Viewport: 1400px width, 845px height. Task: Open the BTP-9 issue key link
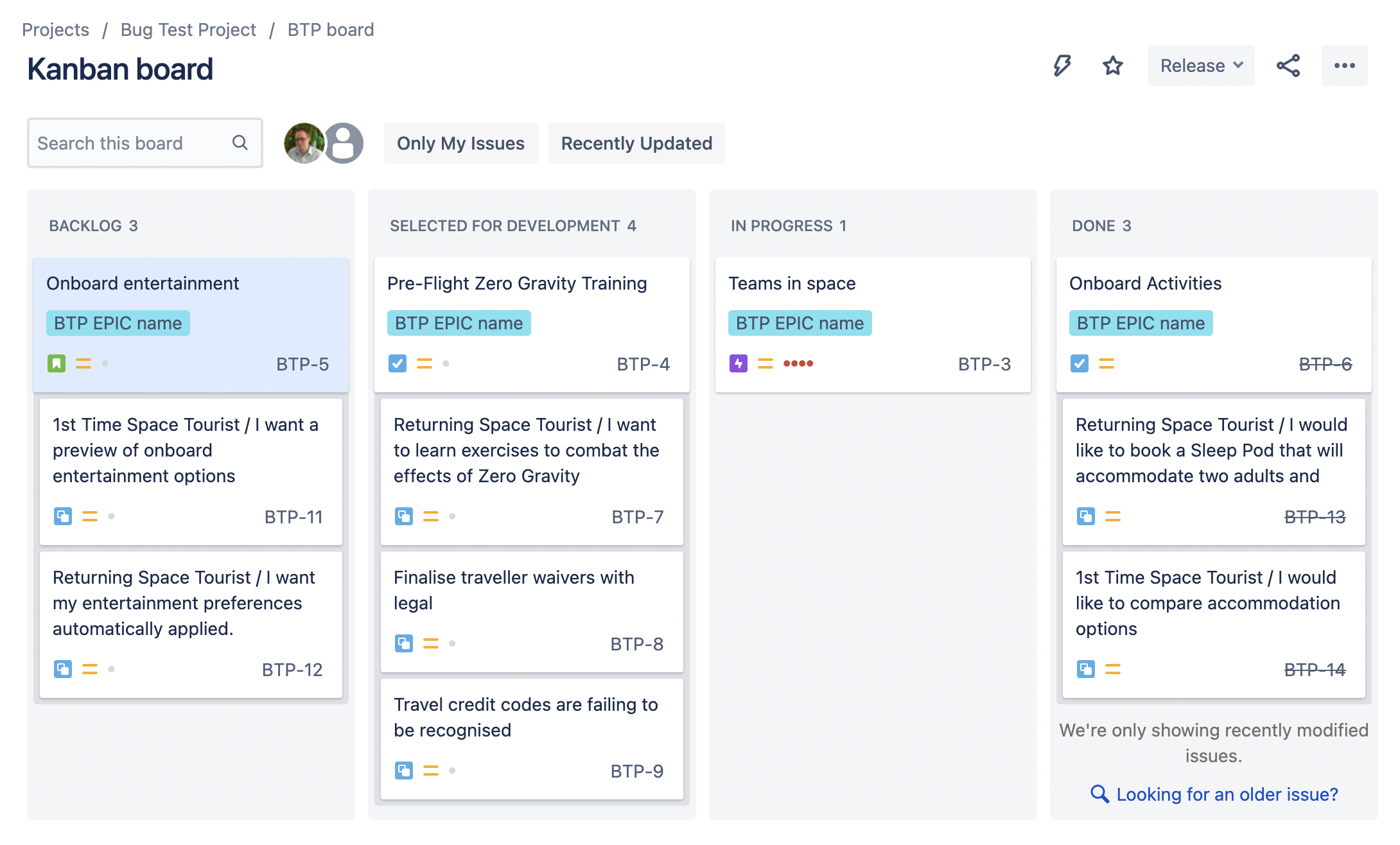[636, 771]
